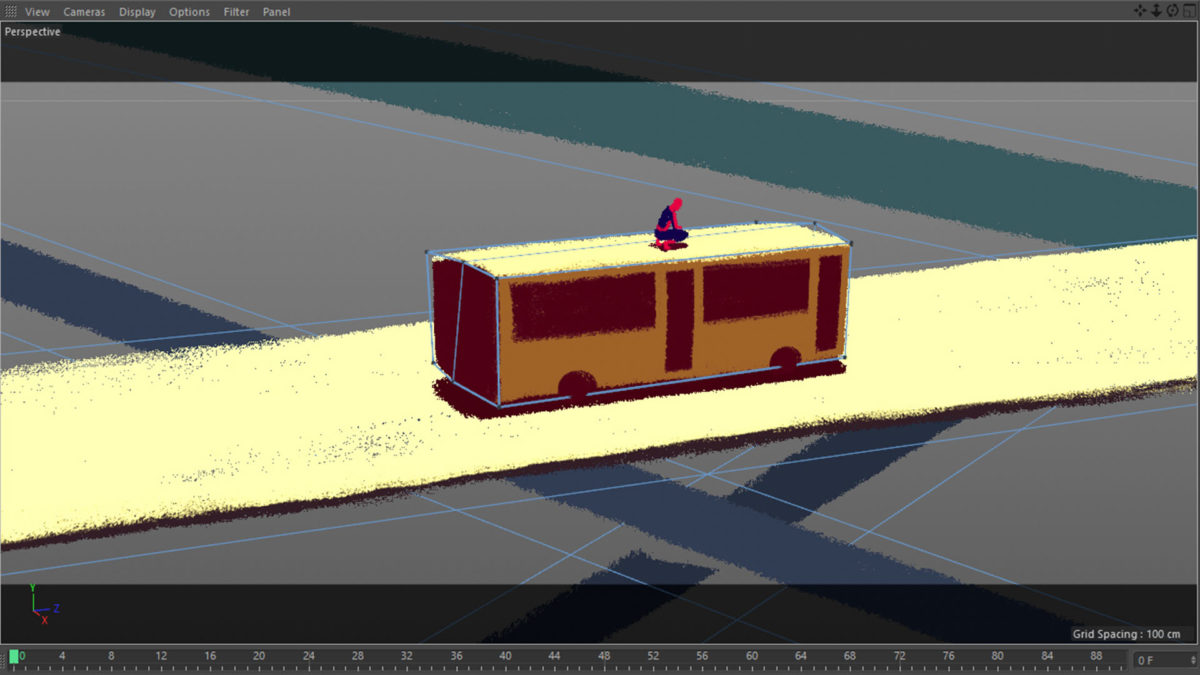
Task: Click the viewport zoom (dolly camera) icon
Action: [x=1156, y=11]
